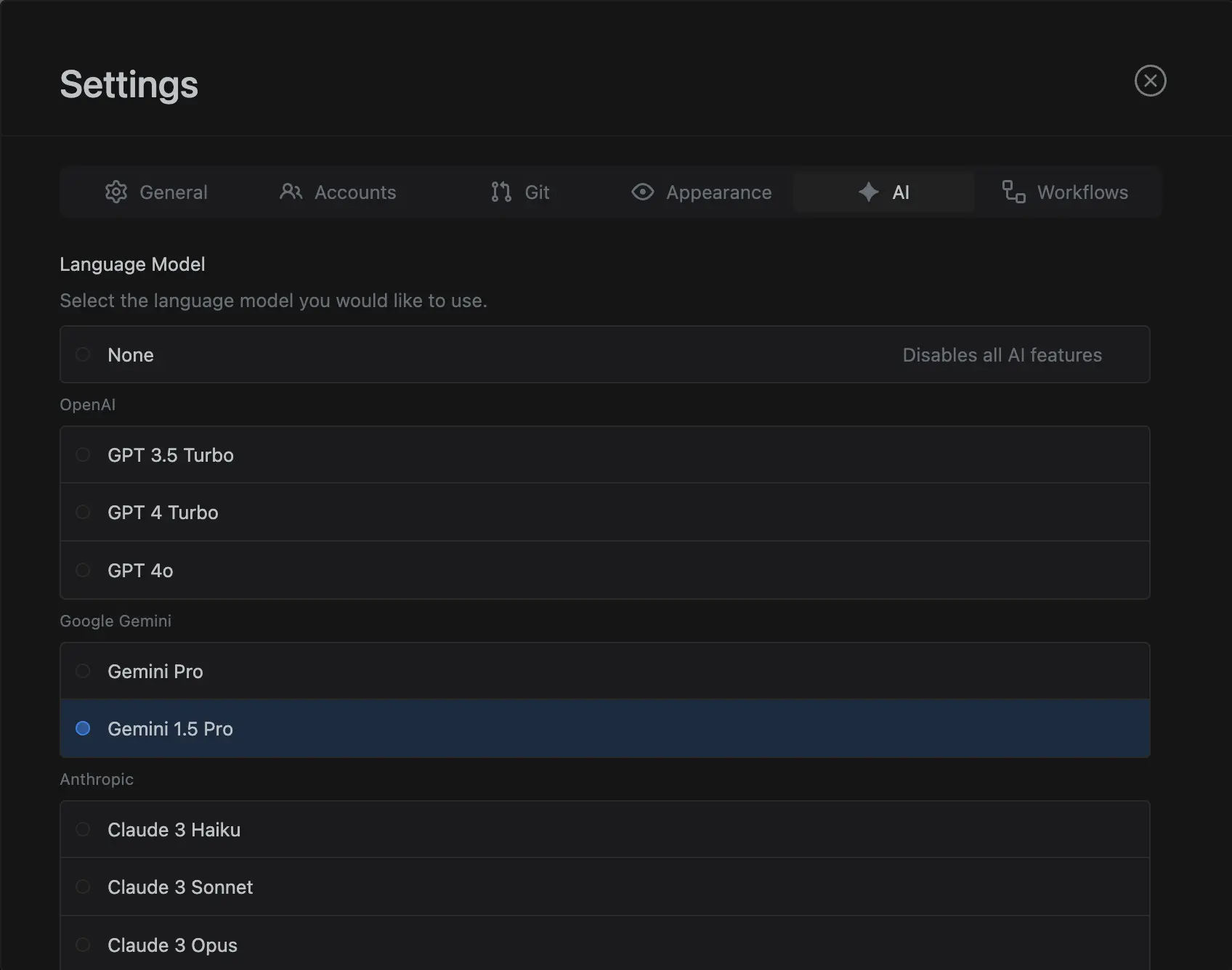The height and width of the screenshot is (970, 1232).
Task: Click the 'Google Gemini' group label
Action: (x=115, y=621)
